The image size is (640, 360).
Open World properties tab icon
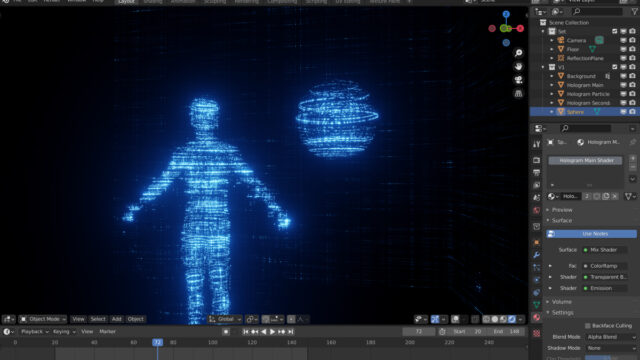coord(536,210)
